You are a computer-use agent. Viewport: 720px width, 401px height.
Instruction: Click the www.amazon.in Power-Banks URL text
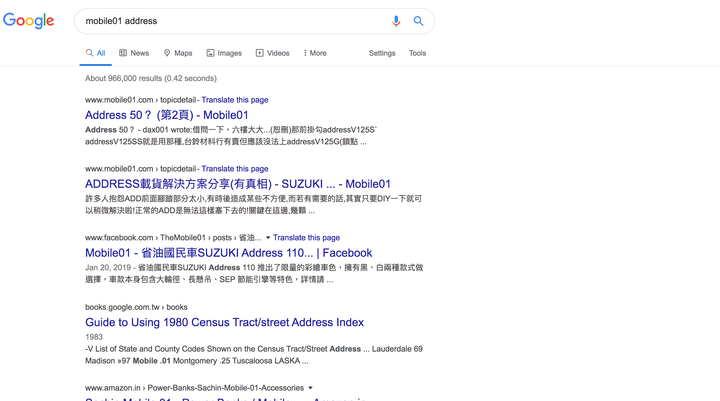coord(194,388)
